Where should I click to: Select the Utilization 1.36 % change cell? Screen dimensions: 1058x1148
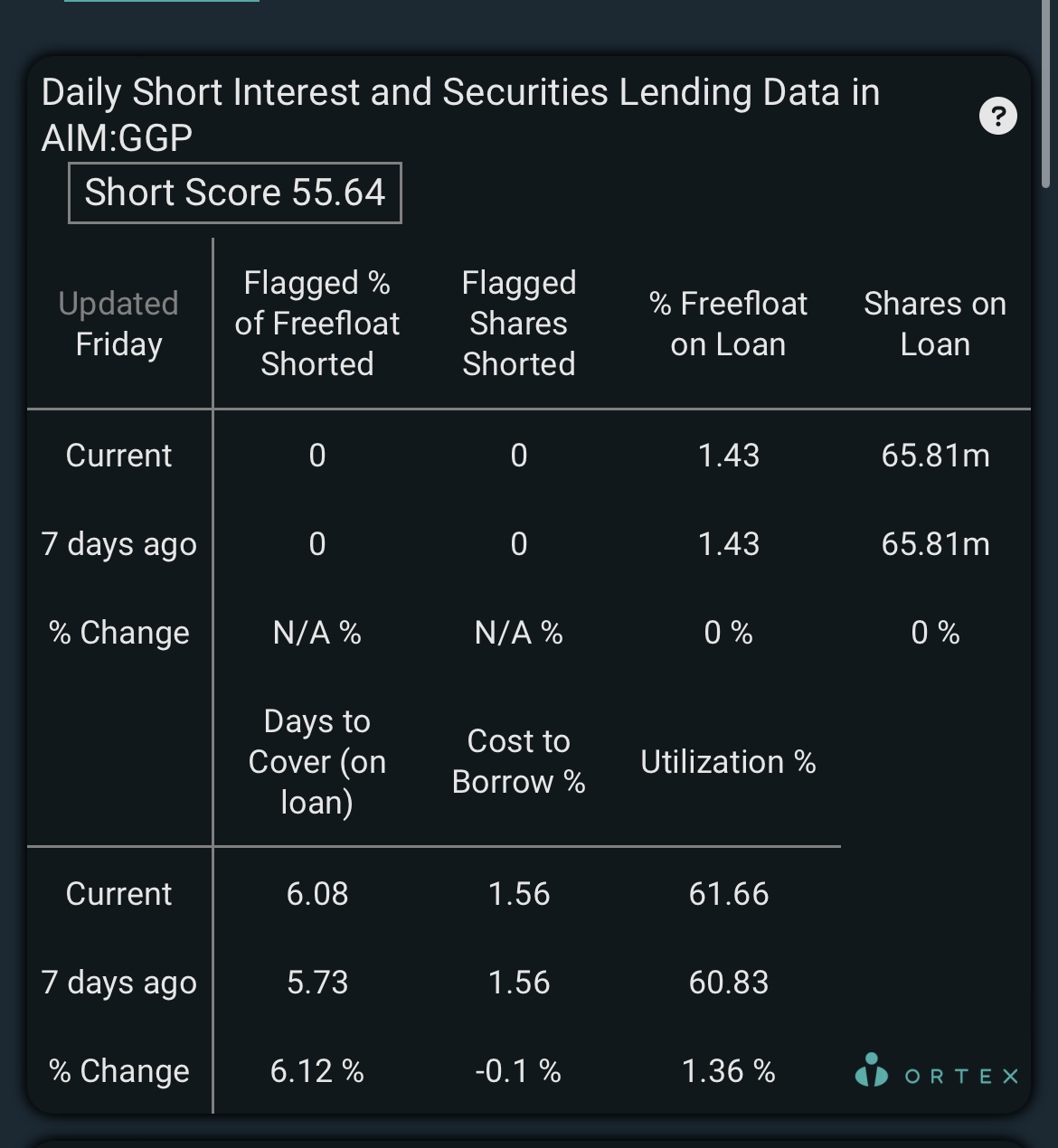click(x=729, y=1071)
